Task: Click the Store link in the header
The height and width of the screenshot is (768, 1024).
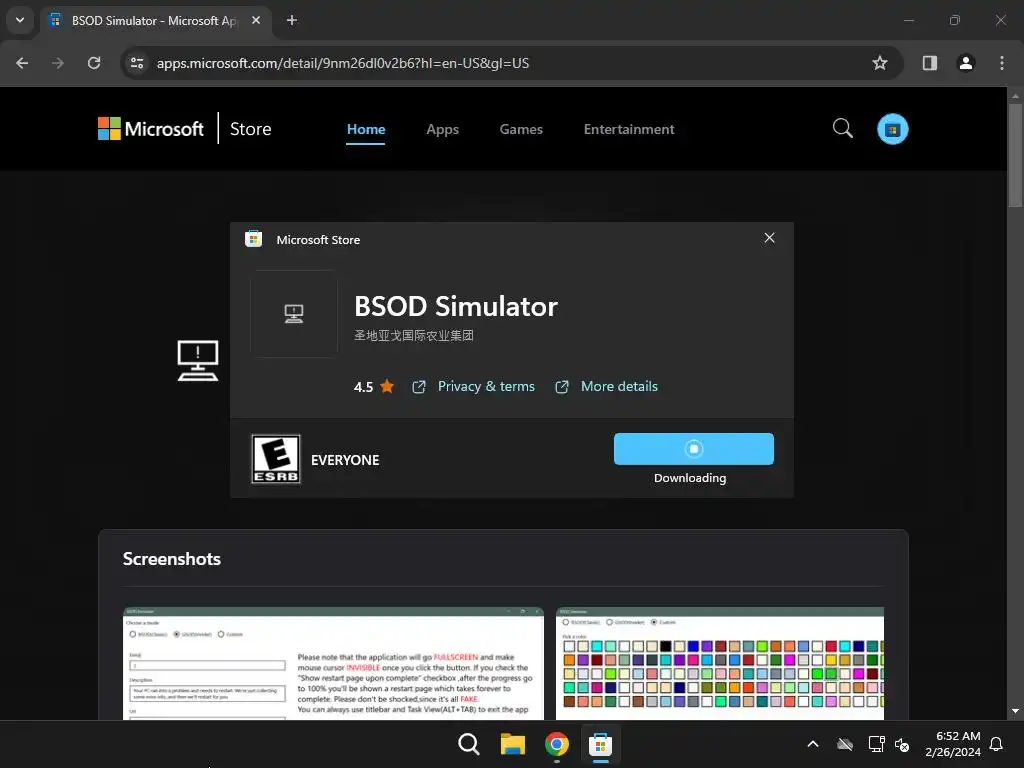Action: tap(251, 129)
